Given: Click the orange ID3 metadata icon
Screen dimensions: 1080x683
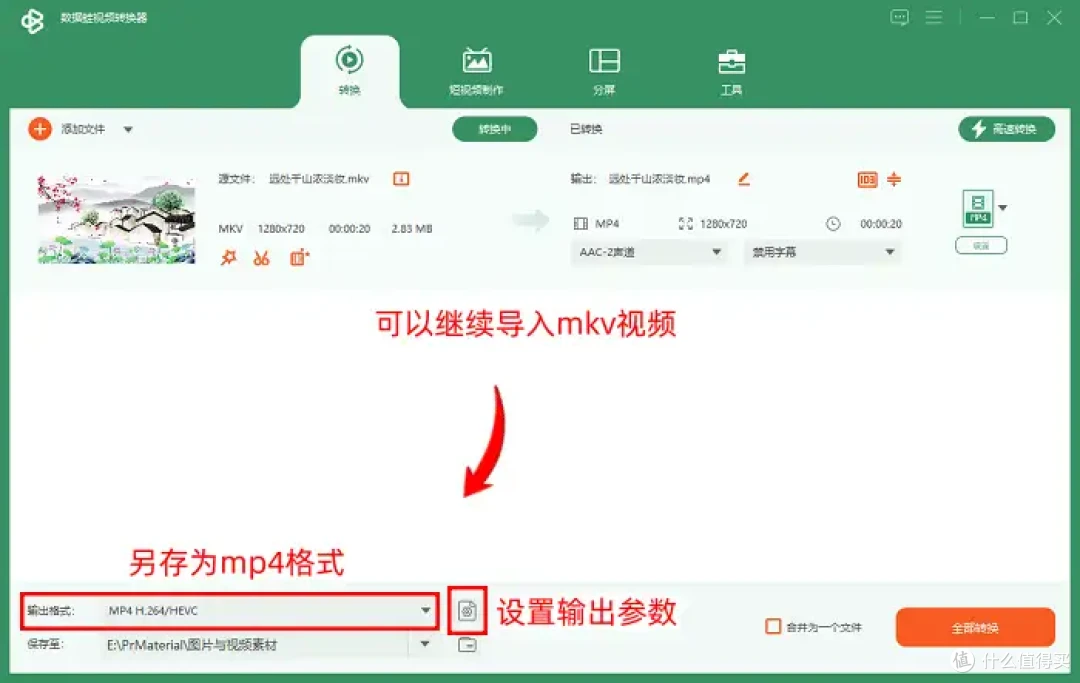Looking at the screenshot, I should (867, 180).
